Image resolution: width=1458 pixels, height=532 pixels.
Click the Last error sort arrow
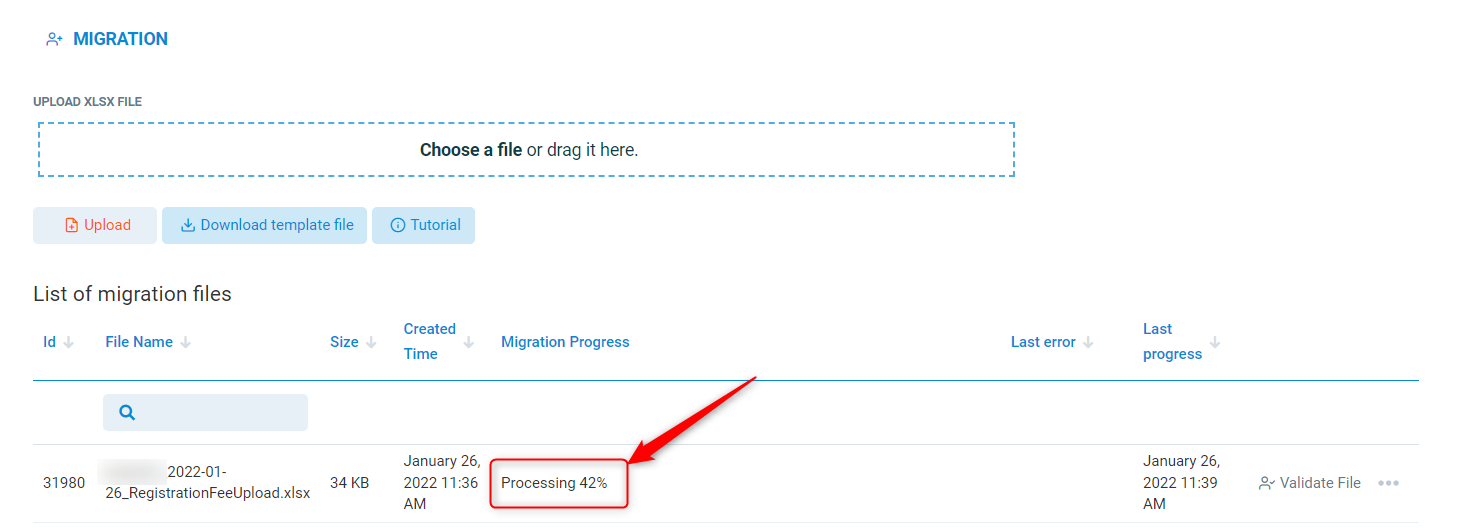1088,342
